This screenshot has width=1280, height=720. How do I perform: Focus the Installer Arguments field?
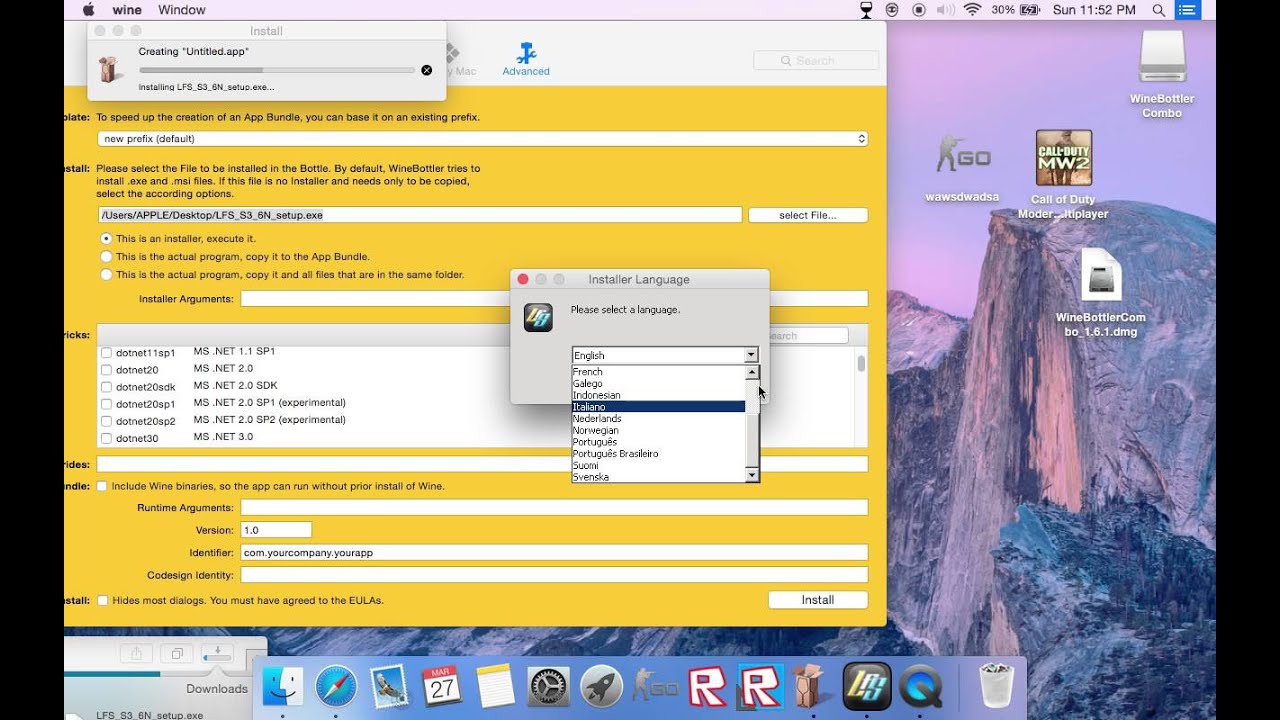[x=554, y=299]
